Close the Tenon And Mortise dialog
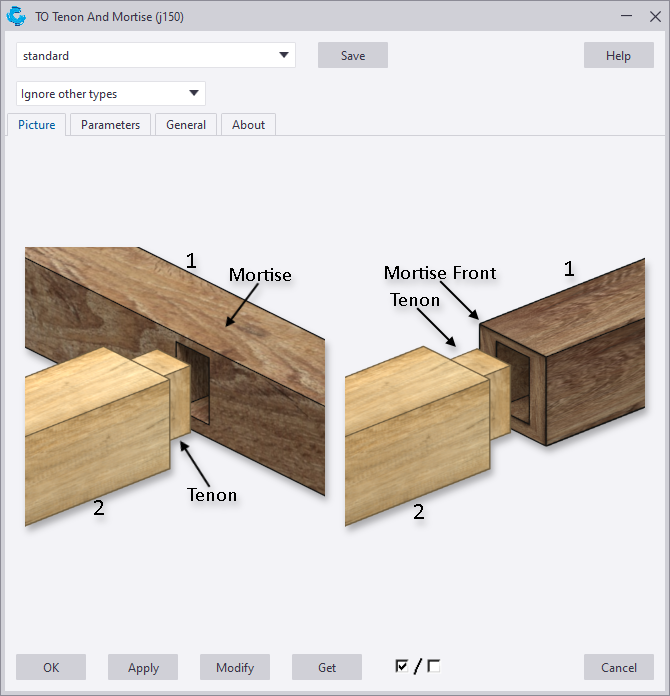 [x=655, y=16]
